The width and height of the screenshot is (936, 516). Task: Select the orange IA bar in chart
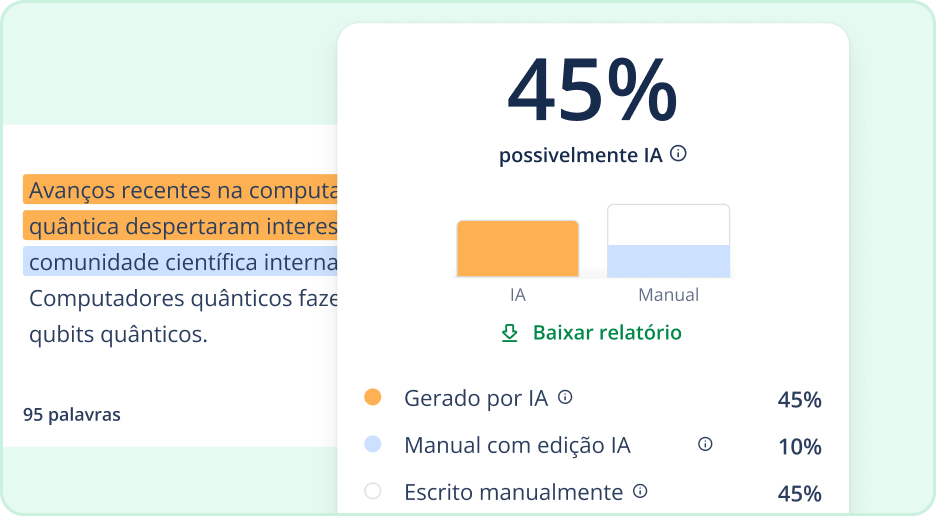coord(517,248)
